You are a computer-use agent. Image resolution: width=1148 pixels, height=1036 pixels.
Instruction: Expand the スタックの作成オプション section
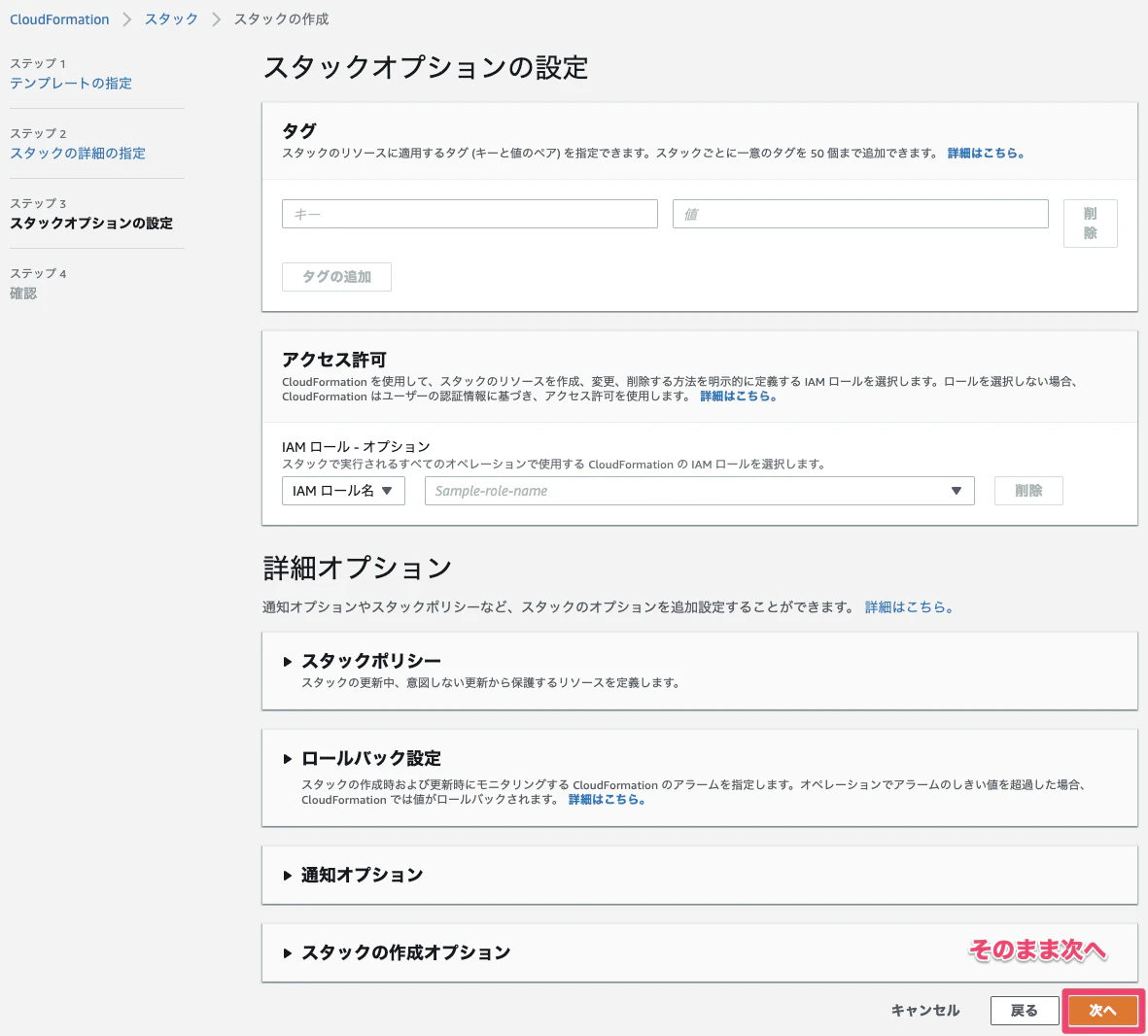(x=398, y=952)
